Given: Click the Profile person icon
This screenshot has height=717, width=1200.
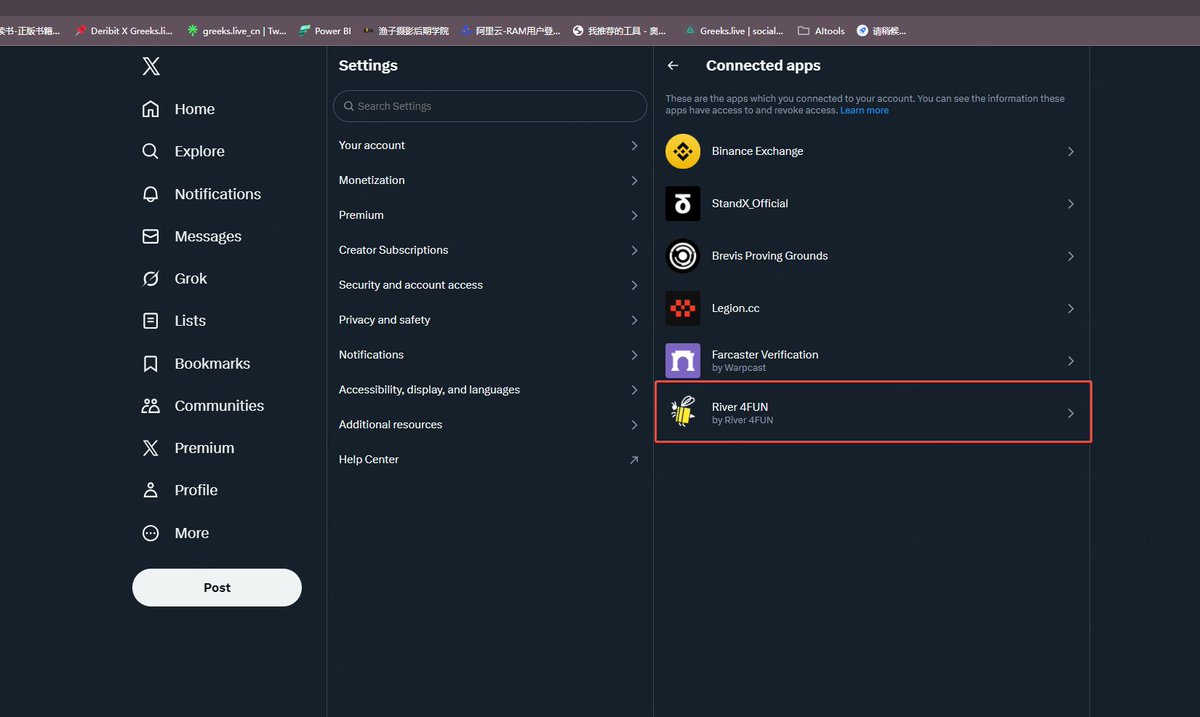Looking at the screenshot, I should [x=151, y=490].
